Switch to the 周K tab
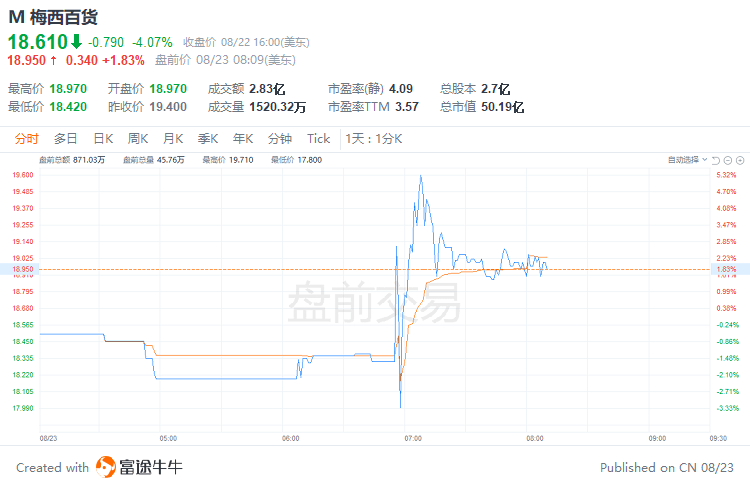Viewport: 750px width, 488px height. [138, 139]
